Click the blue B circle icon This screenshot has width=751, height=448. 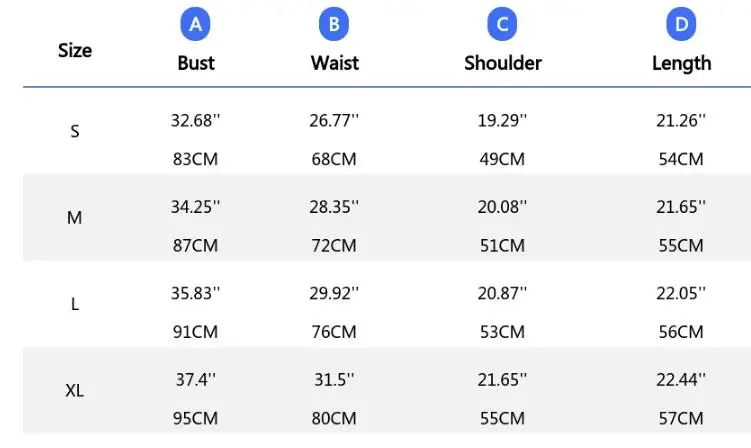(334, 25)
